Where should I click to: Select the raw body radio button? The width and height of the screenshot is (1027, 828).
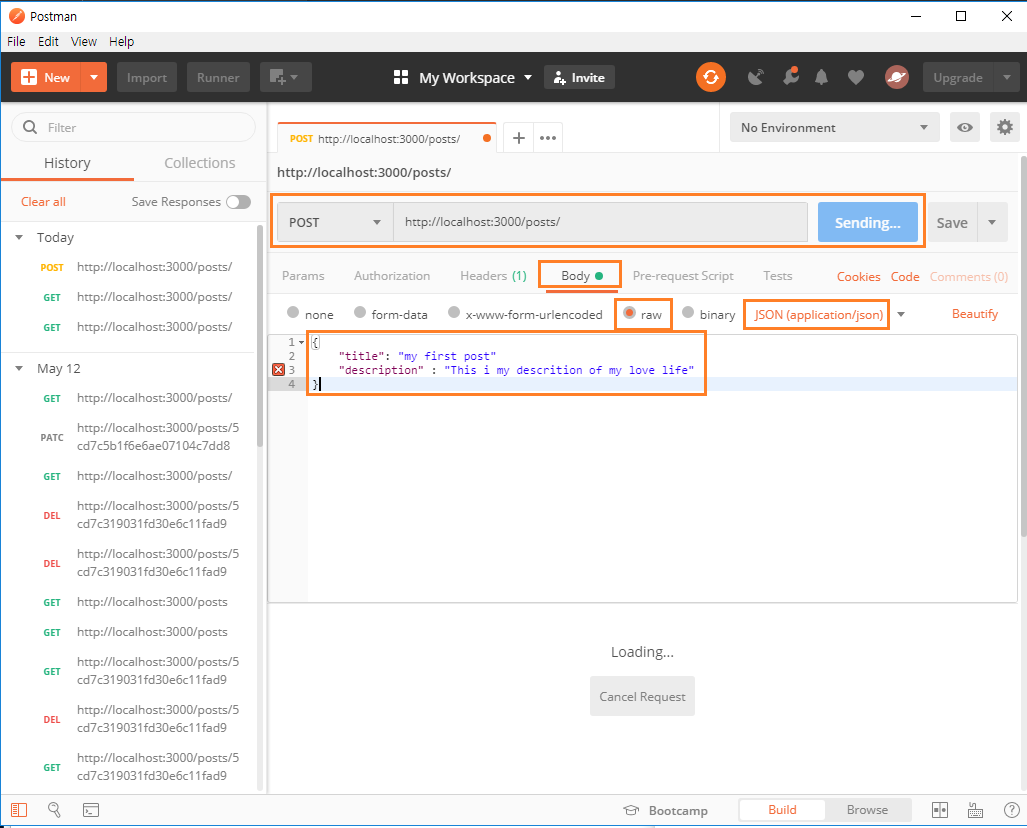(629, 312)
